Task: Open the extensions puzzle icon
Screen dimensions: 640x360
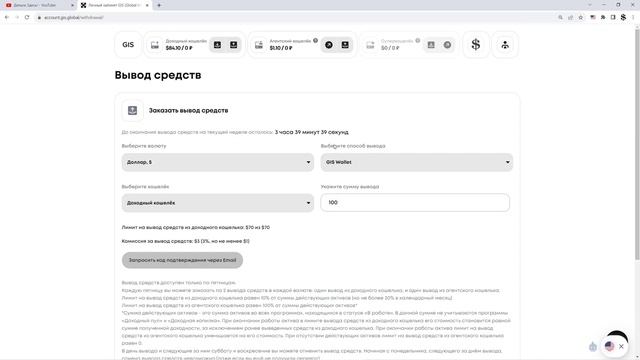Action: click(603, 17)
